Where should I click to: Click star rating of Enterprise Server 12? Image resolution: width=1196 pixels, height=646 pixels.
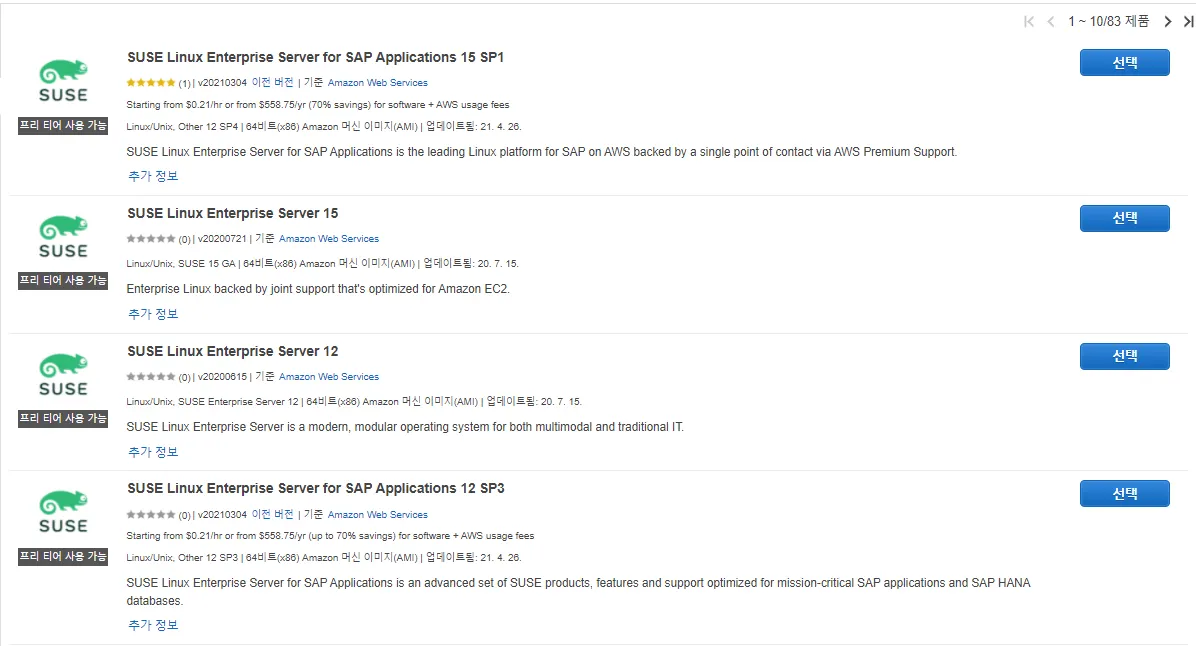[x=151, y=377]
